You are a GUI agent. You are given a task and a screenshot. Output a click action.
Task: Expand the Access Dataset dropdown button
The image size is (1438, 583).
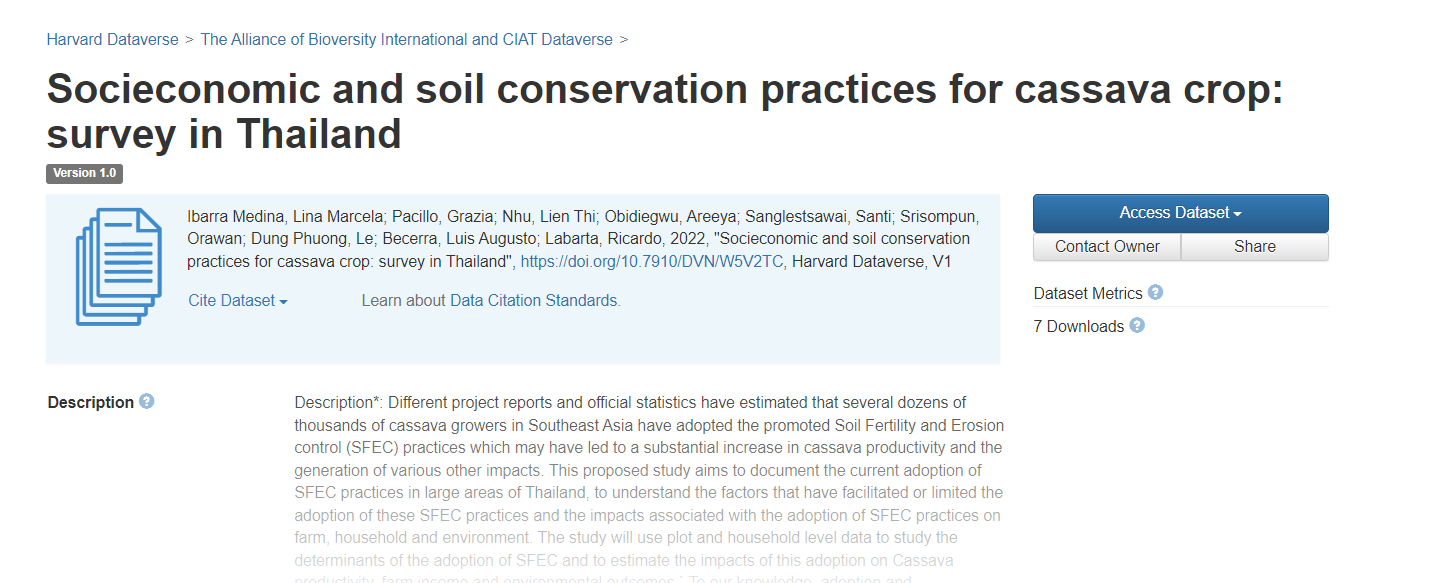coord(1180,213)
